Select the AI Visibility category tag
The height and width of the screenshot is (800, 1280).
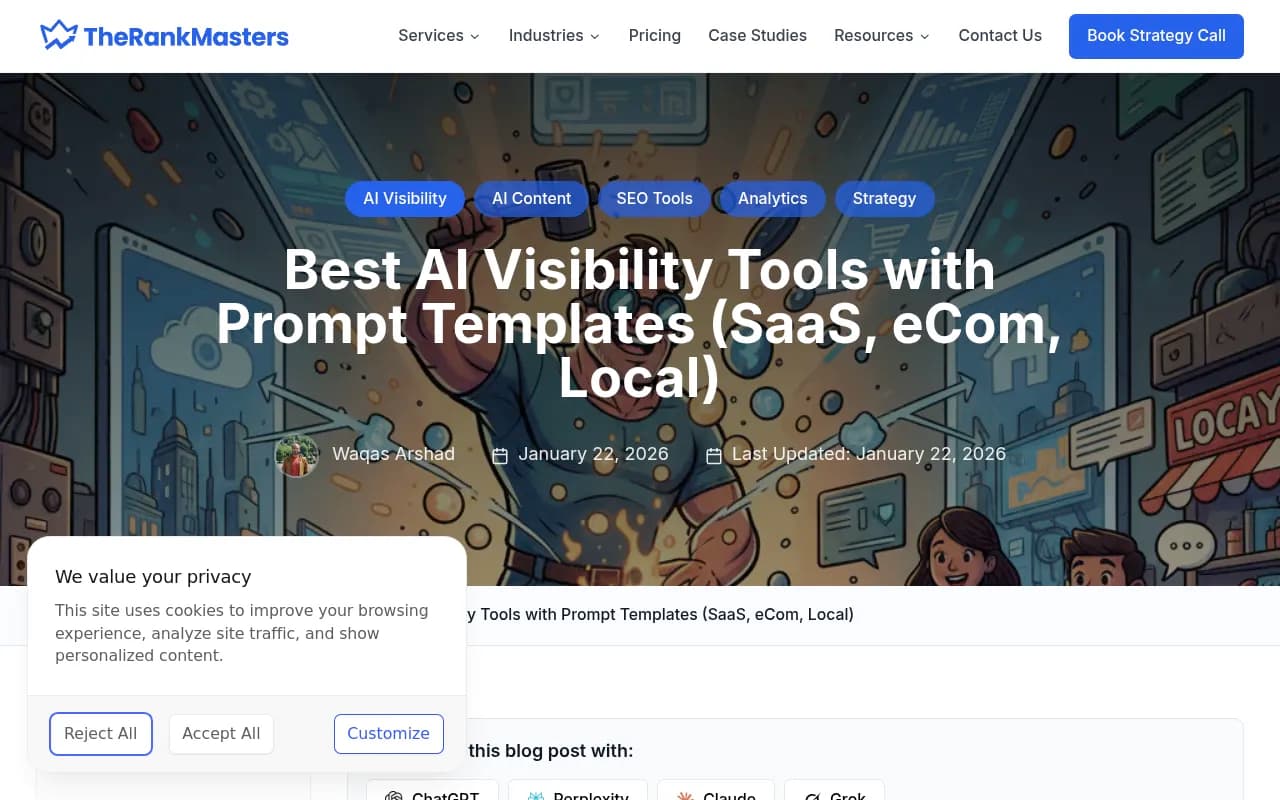404,198
